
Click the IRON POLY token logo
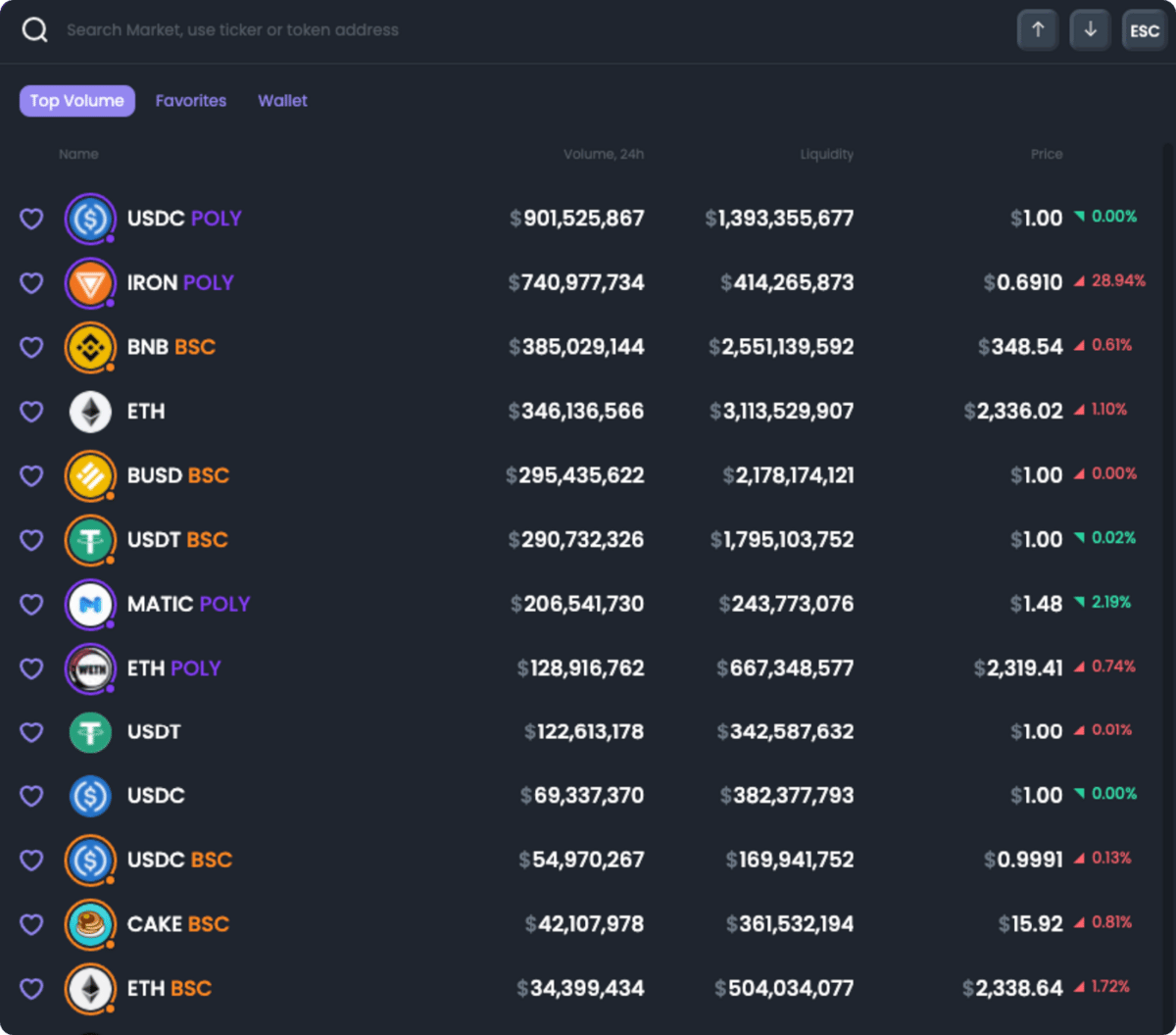[x=90, y=282]
